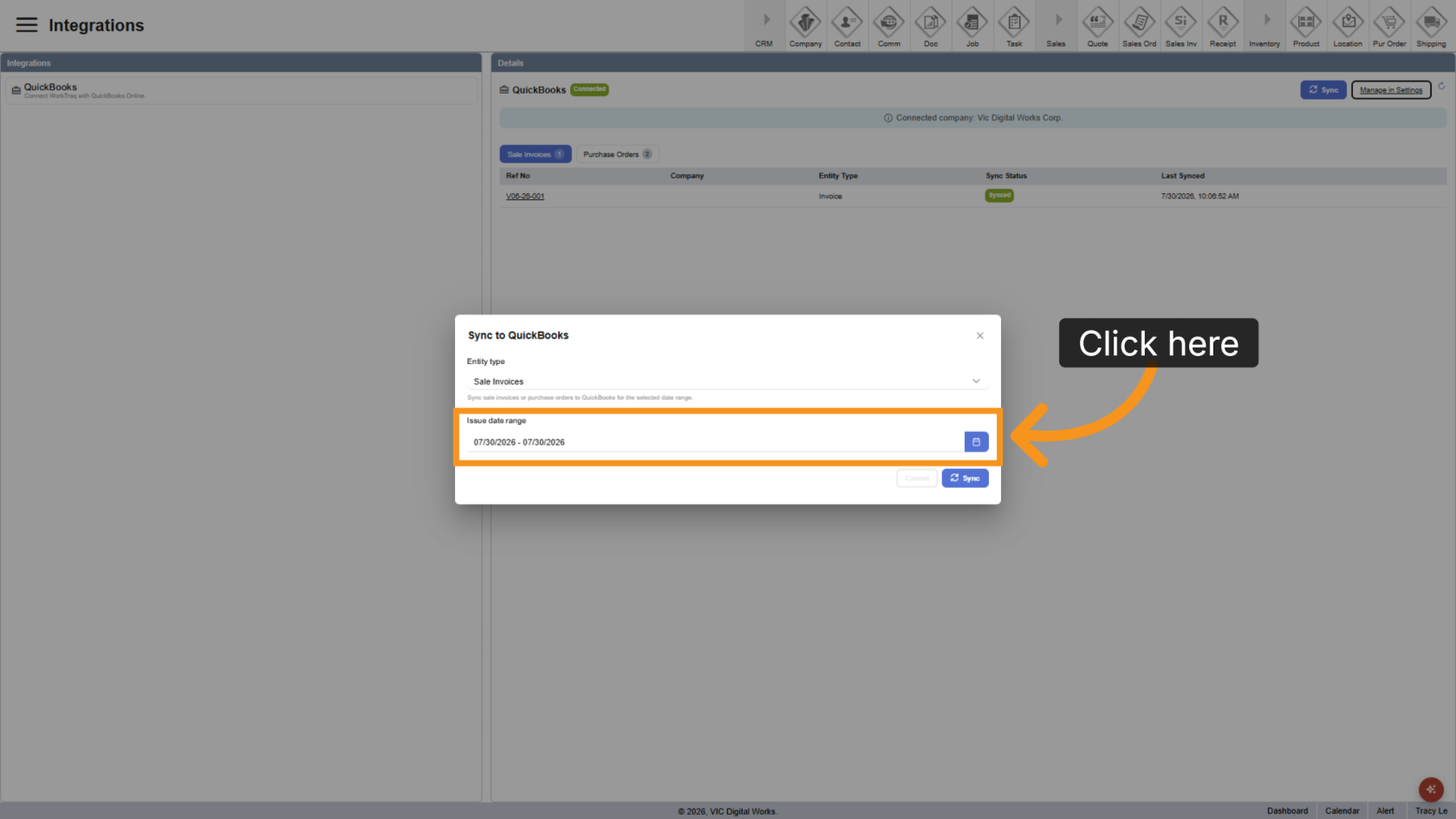Click the Sync Status column header
The height and width of the screenshot is (819, 1456).
pos(1006,176)
